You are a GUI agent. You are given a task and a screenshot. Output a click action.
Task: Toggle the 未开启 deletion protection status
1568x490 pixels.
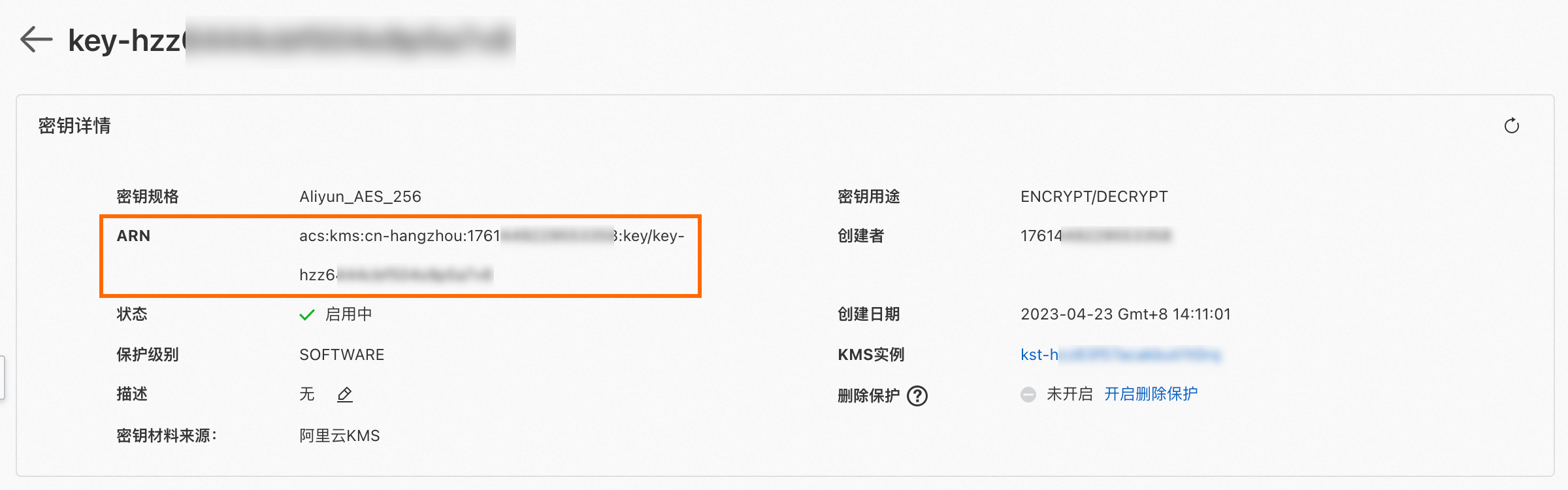[1068, 394]
